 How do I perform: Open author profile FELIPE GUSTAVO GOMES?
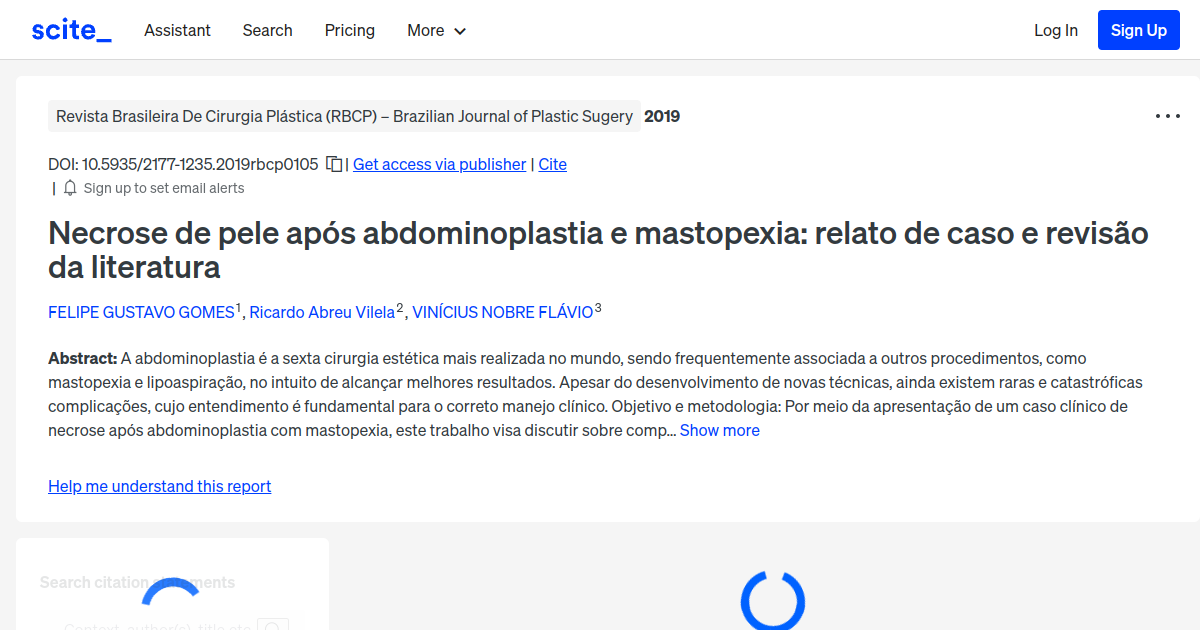click(x=140, y=311)
